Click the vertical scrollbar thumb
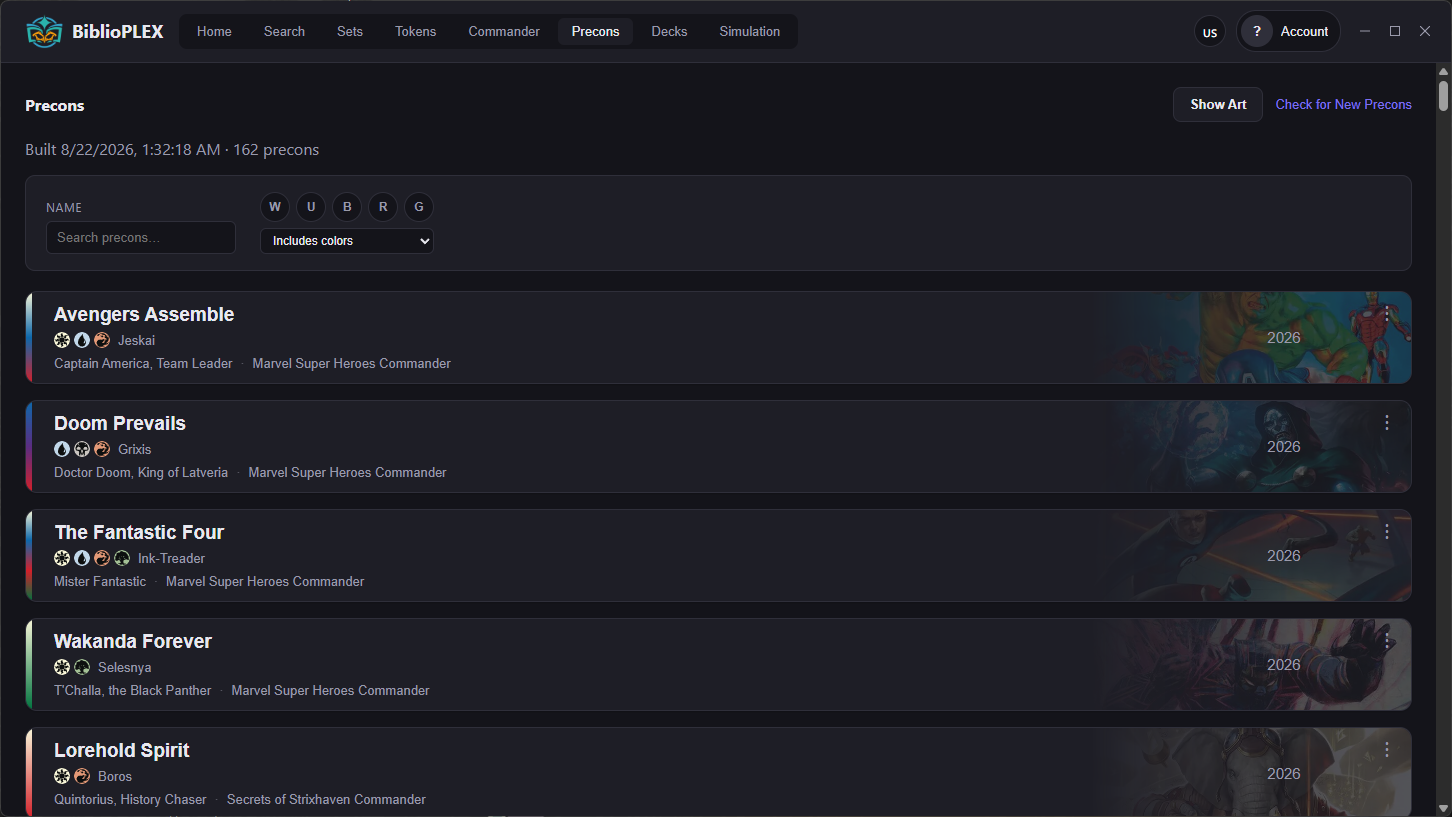This screenshot has height=817, width=1452. pyautogui.click(x=1443, y=96)
